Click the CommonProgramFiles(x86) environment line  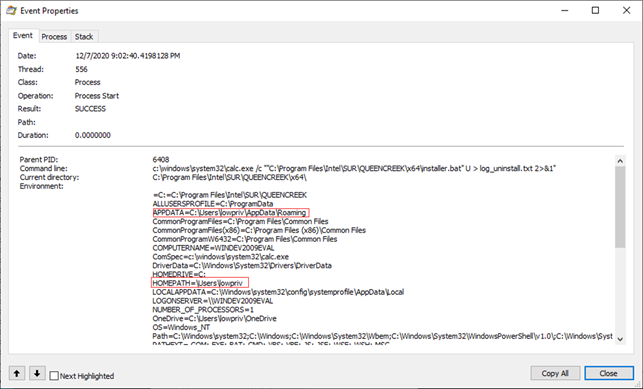click(x=259, y=230)
